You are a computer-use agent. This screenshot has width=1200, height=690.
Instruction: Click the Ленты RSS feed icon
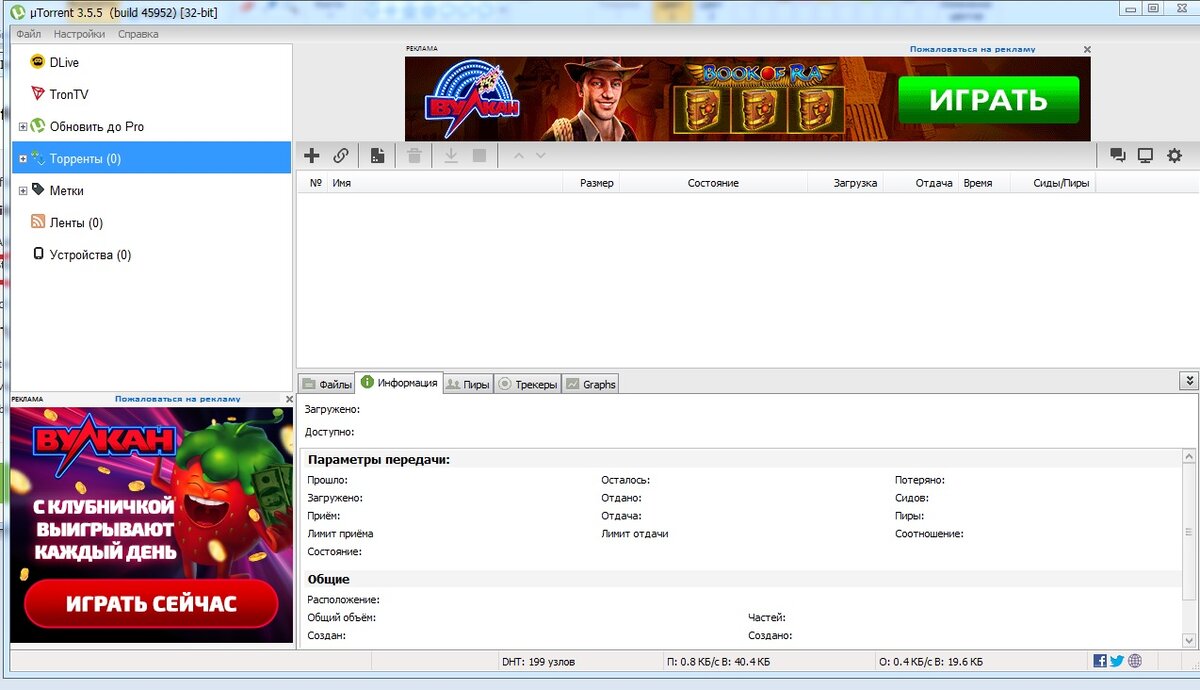[38, 222]
